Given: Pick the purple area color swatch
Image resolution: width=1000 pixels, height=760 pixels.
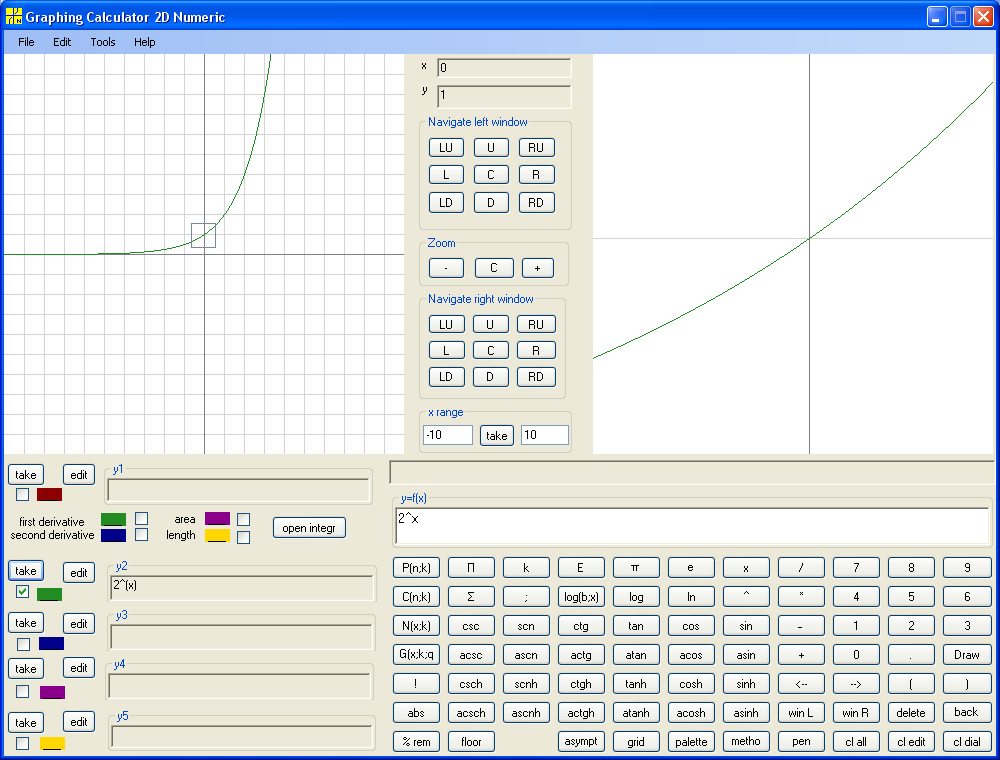Looking at the screenshot, I should pos(217,518).
